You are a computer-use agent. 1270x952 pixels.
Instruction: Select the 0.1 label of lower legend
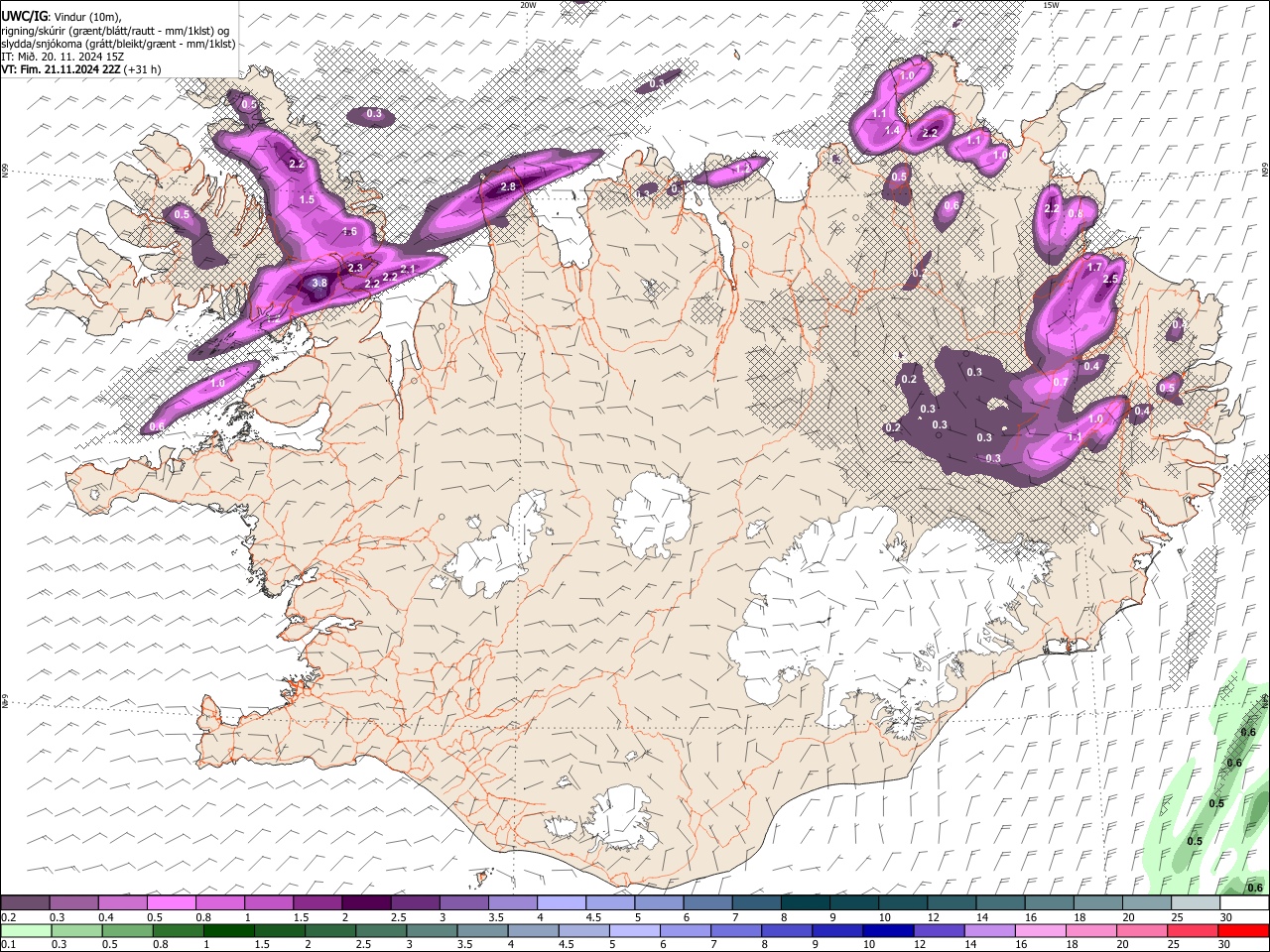click(9, 945)
